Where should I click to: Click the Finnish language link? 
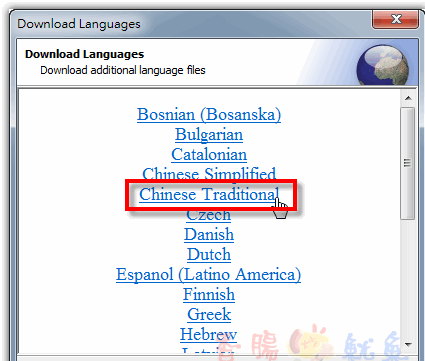click(x=209, y=294)
